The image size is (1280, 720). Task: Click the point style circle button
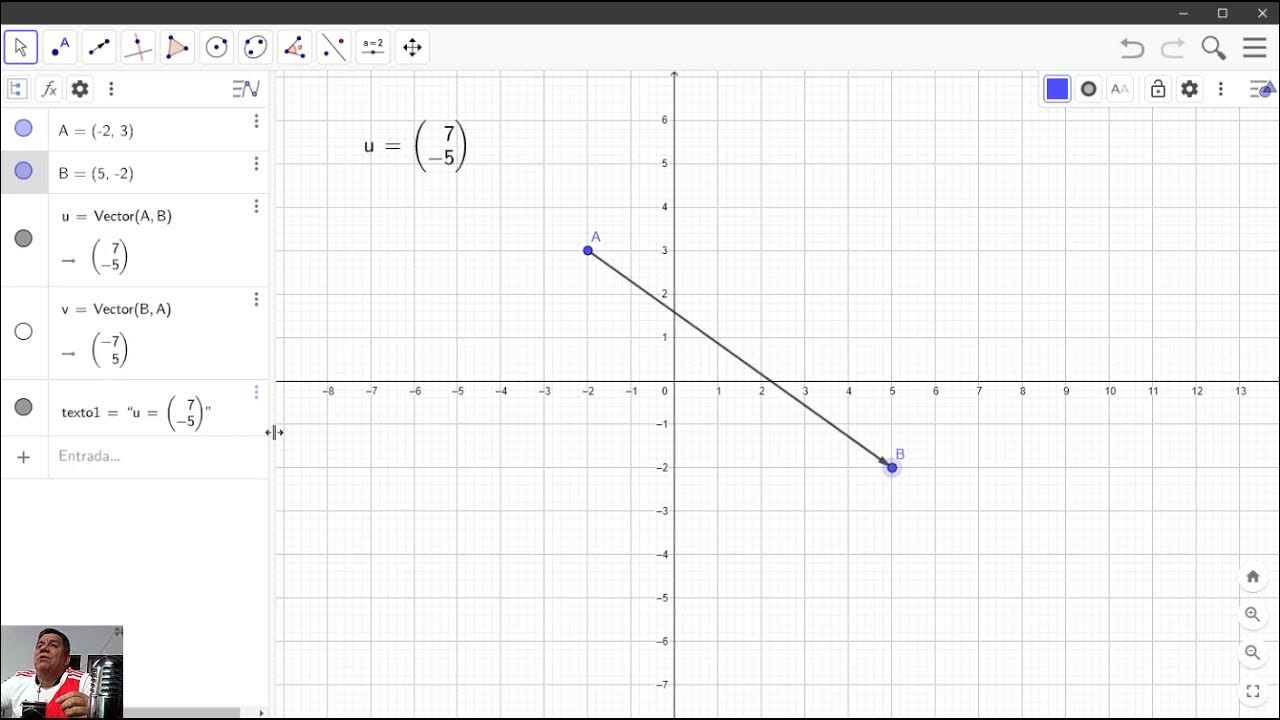[x=1088, y=89]
